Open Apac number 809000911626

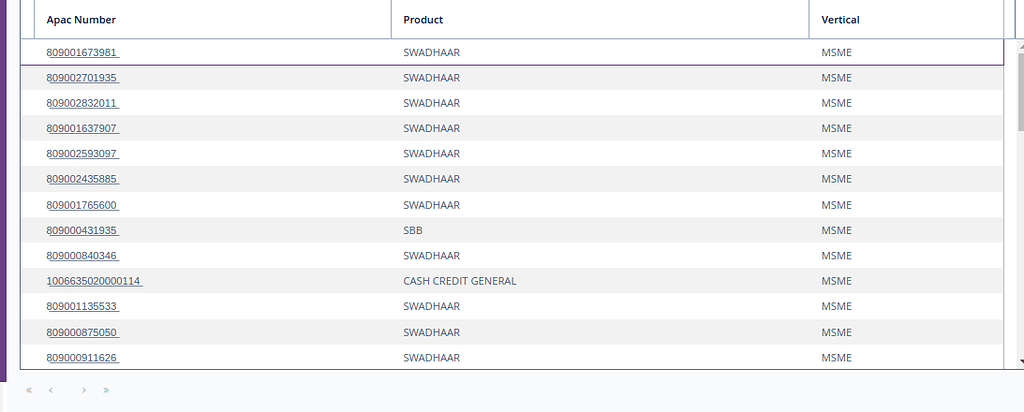click(x=82, y=357)
